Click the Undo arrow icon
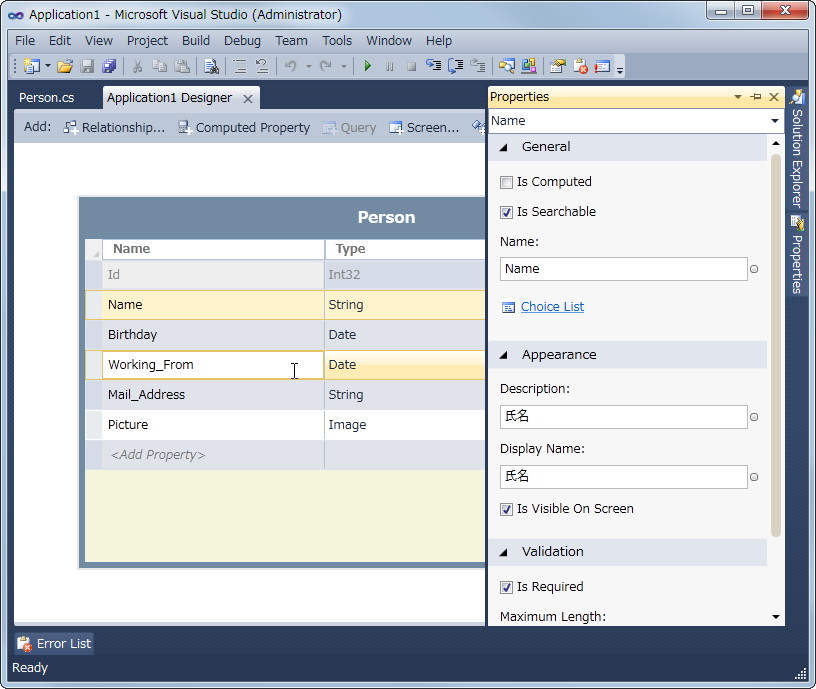 tap(290, 66)
